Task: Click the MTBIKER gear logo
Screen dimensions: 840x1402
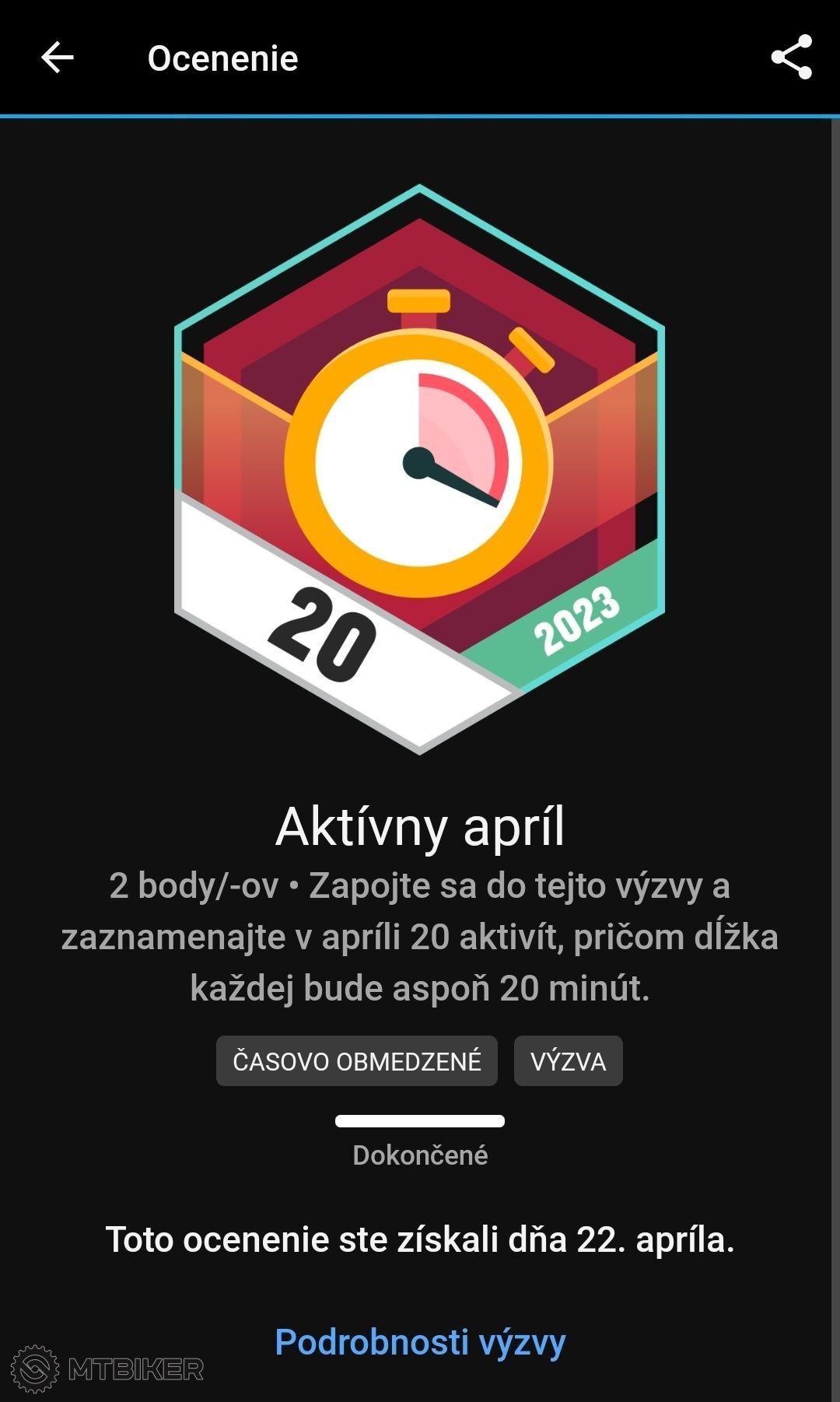Action: tap(35, 1369)
